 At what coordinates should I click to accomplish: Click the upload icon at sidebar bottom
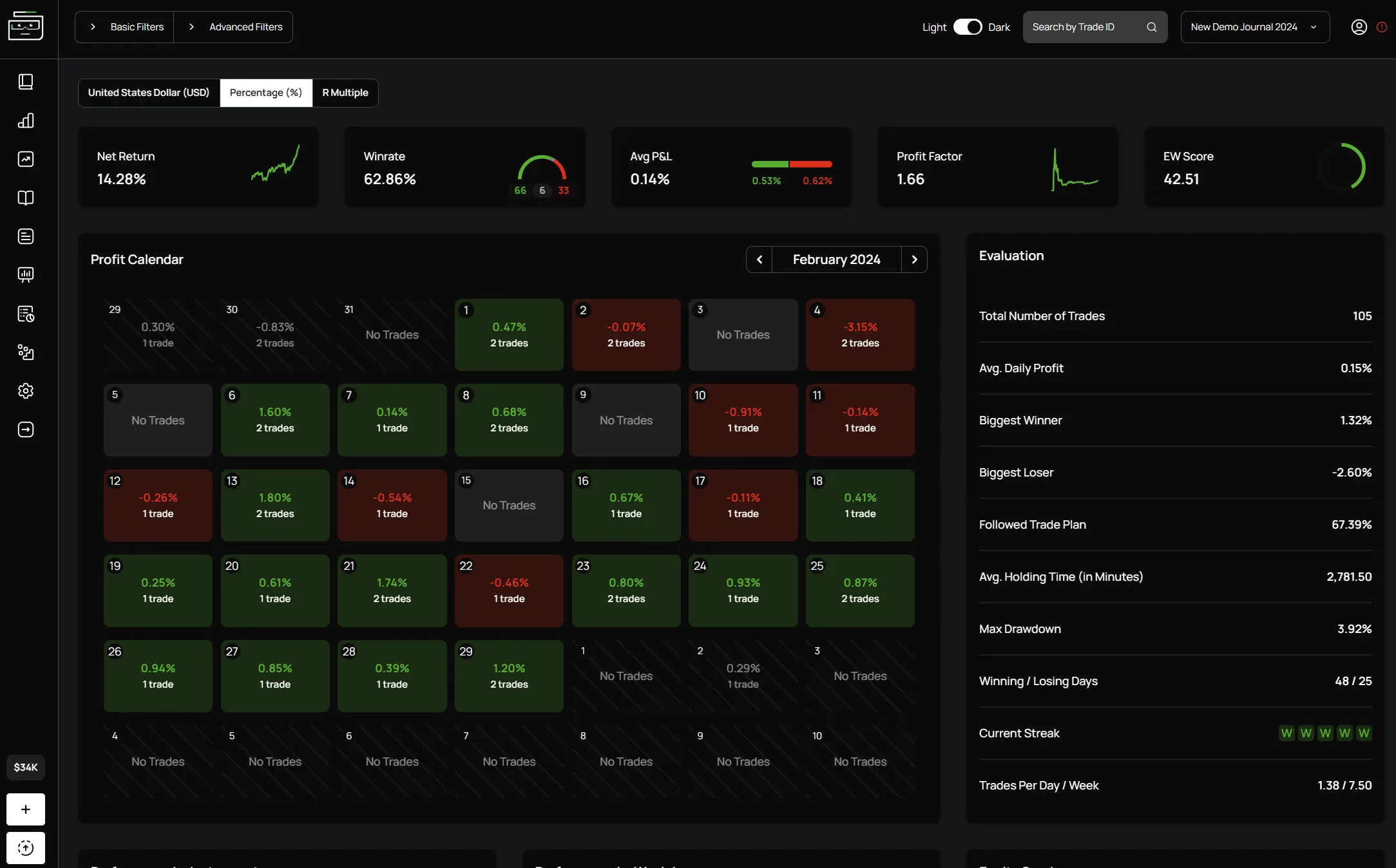26,848
